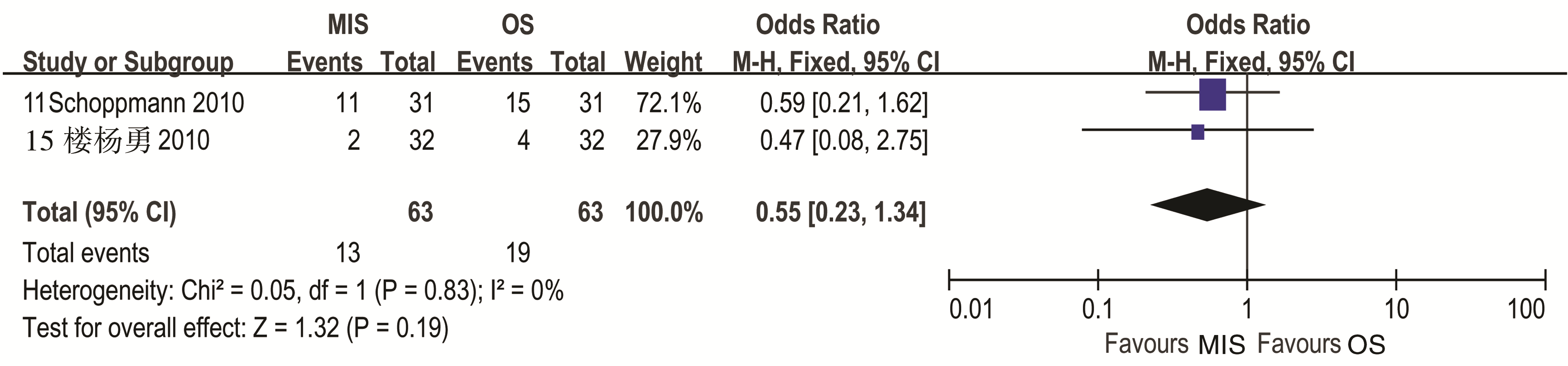Screen dimensions: 1568x366
Task: Click the 0.01 axis tick label
Action: pyautogui.click(x=970, y=310)
